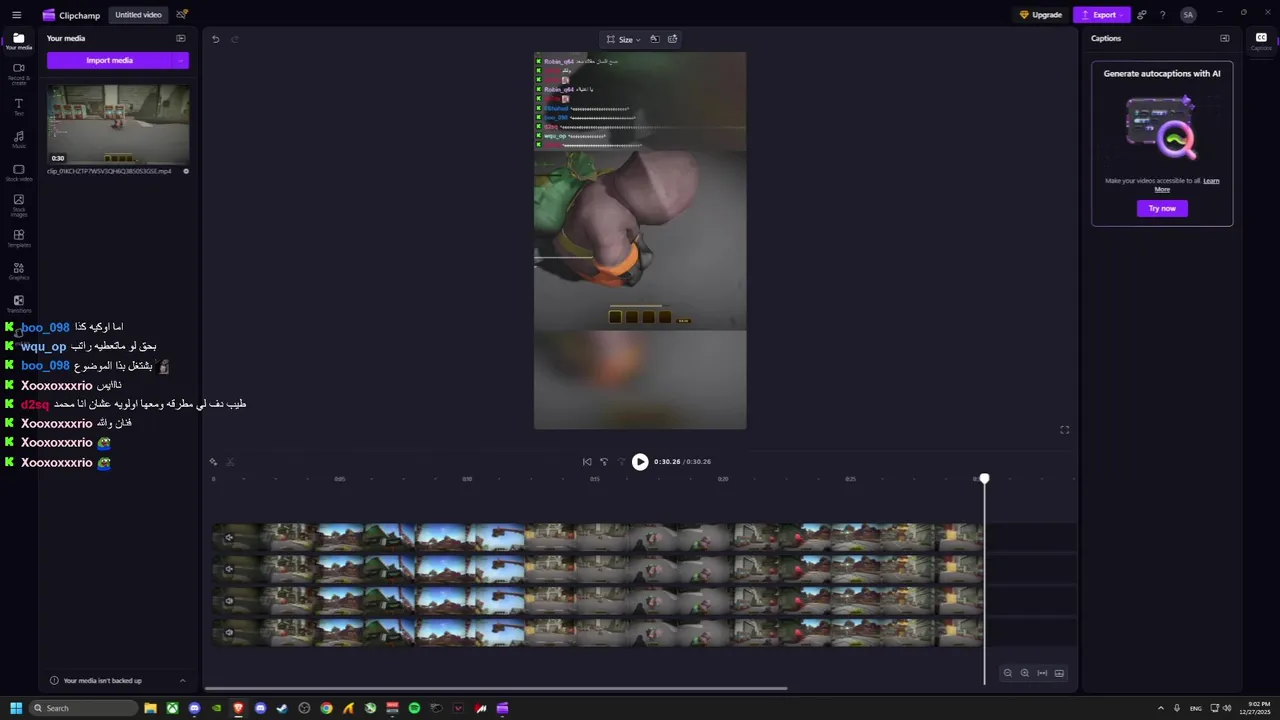Click the magic auto-compose timeline tool
The height and width of the screenshot is (720, 1280).
[213, 462]
